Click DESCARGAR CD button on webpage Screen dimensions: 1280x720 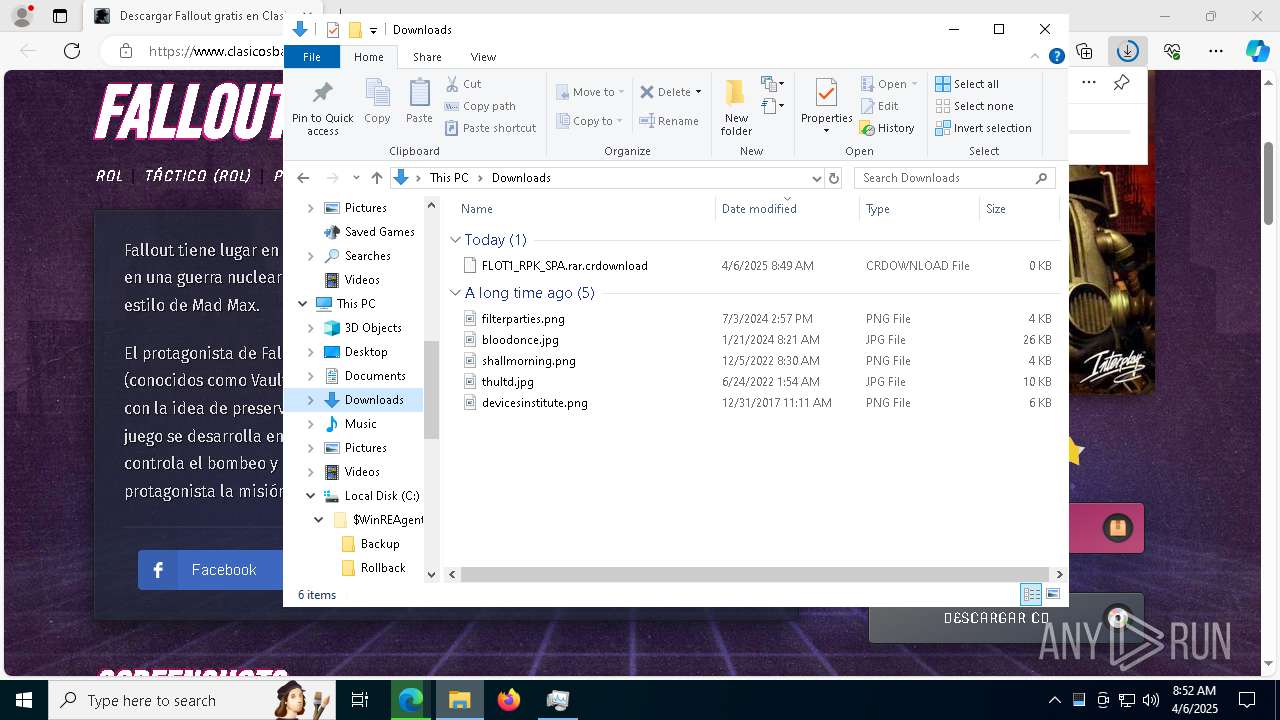point(1005,618)
